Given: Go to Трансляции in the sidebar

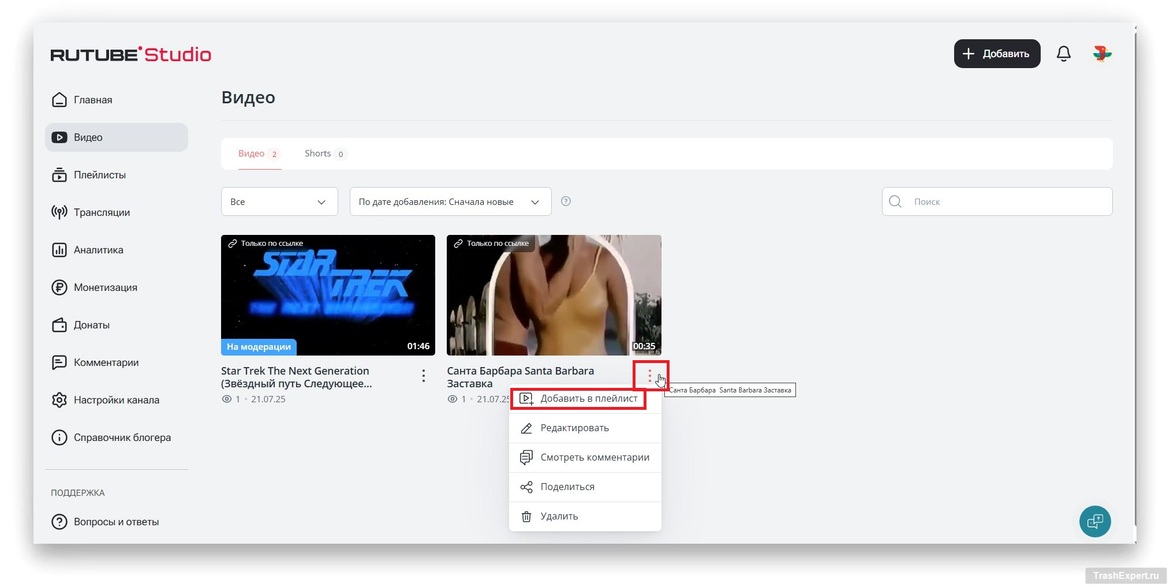Looking at the screenshot, I should (x=101, y=213).
